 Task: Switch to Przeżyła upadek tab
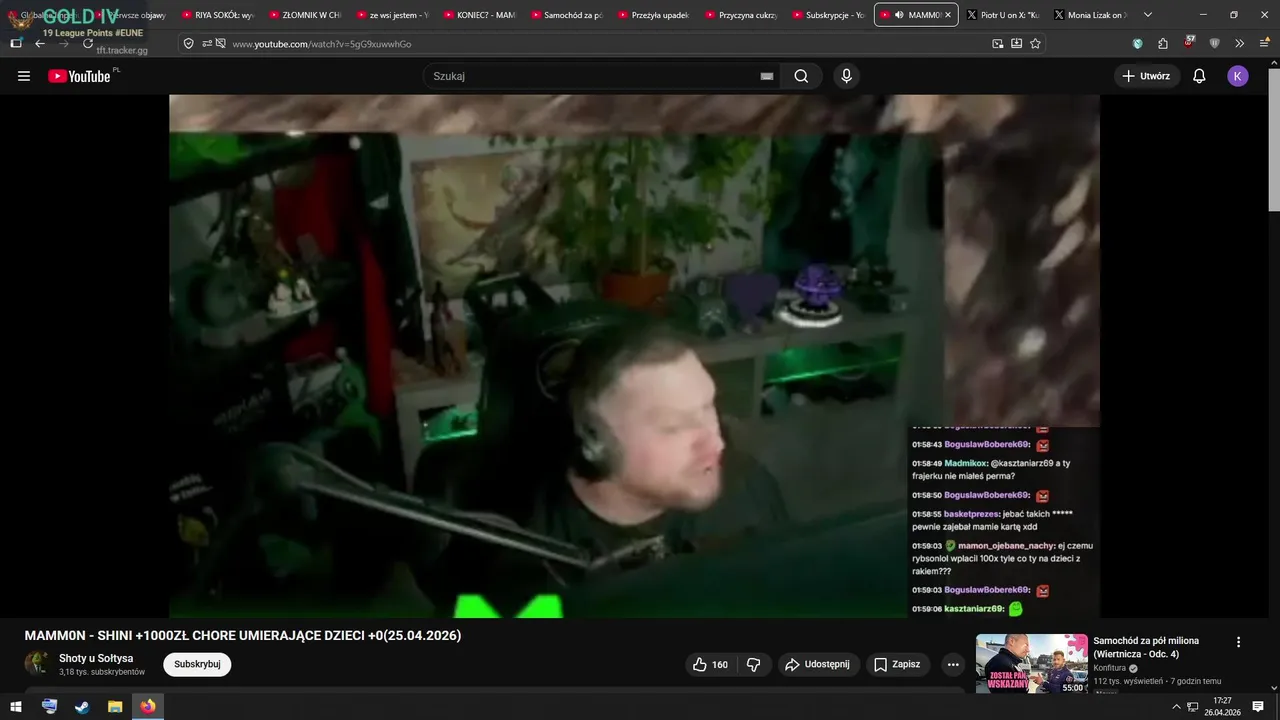click(x=652, y=15)
